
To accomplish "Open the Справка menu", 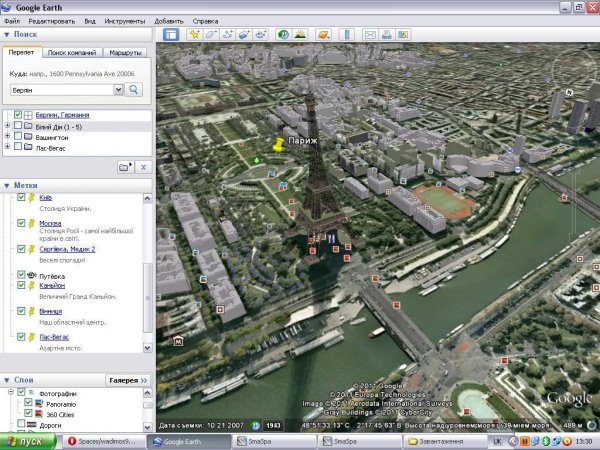I will [x=205, y=21].
